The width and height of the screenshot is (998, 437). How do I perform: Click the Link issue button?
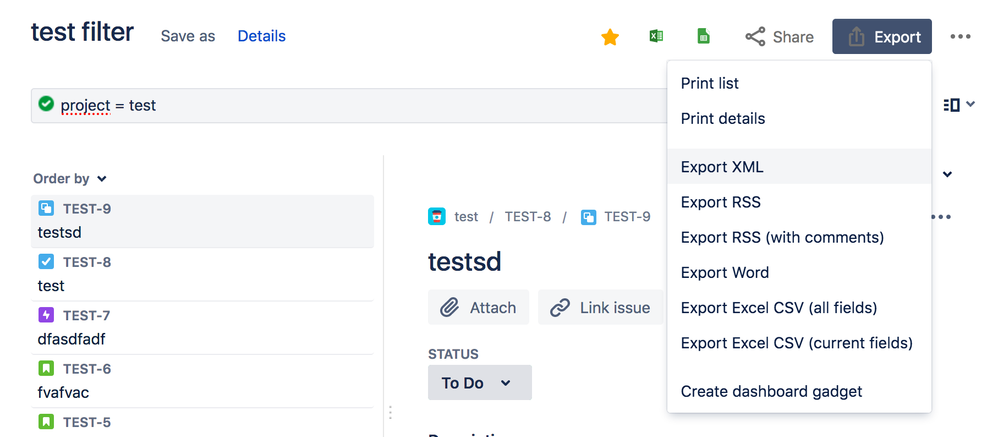point(601,308)
